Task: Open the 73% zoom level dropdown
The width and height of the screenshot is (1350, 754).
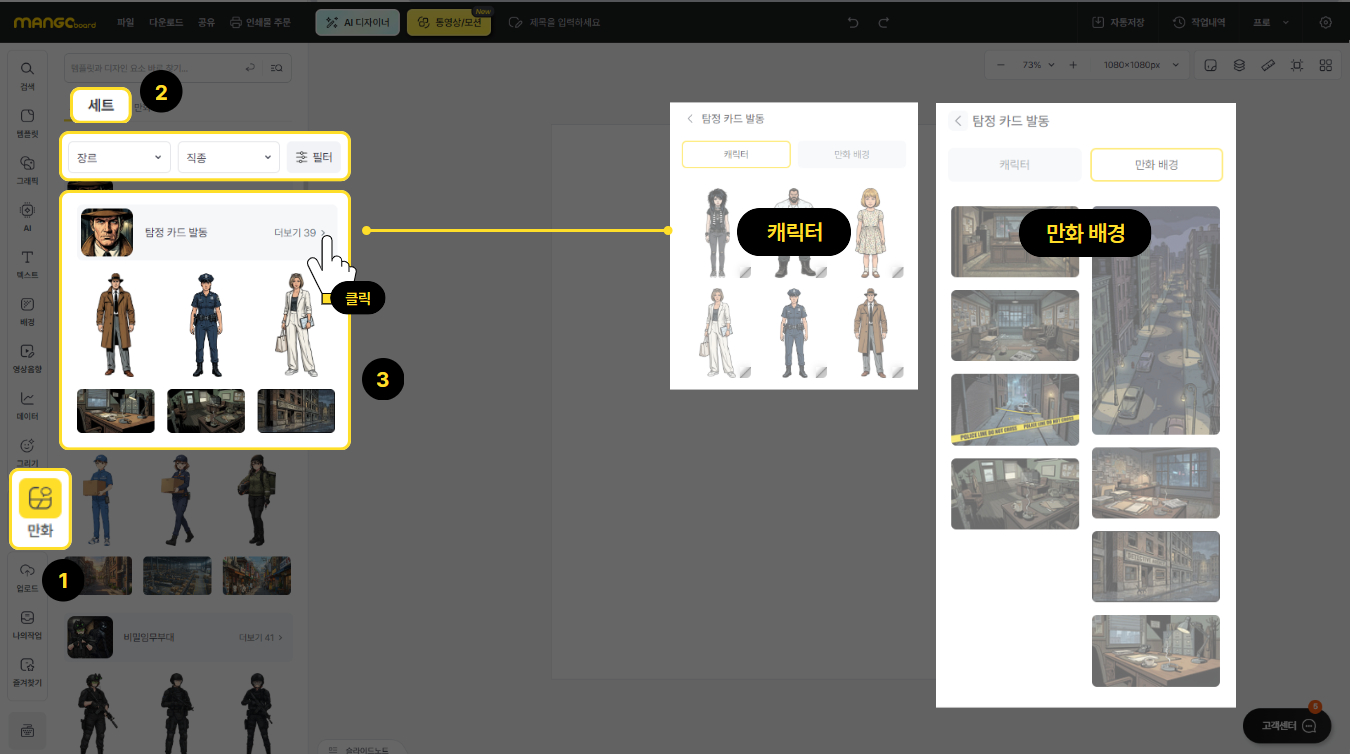Action: click(1037, 65)
